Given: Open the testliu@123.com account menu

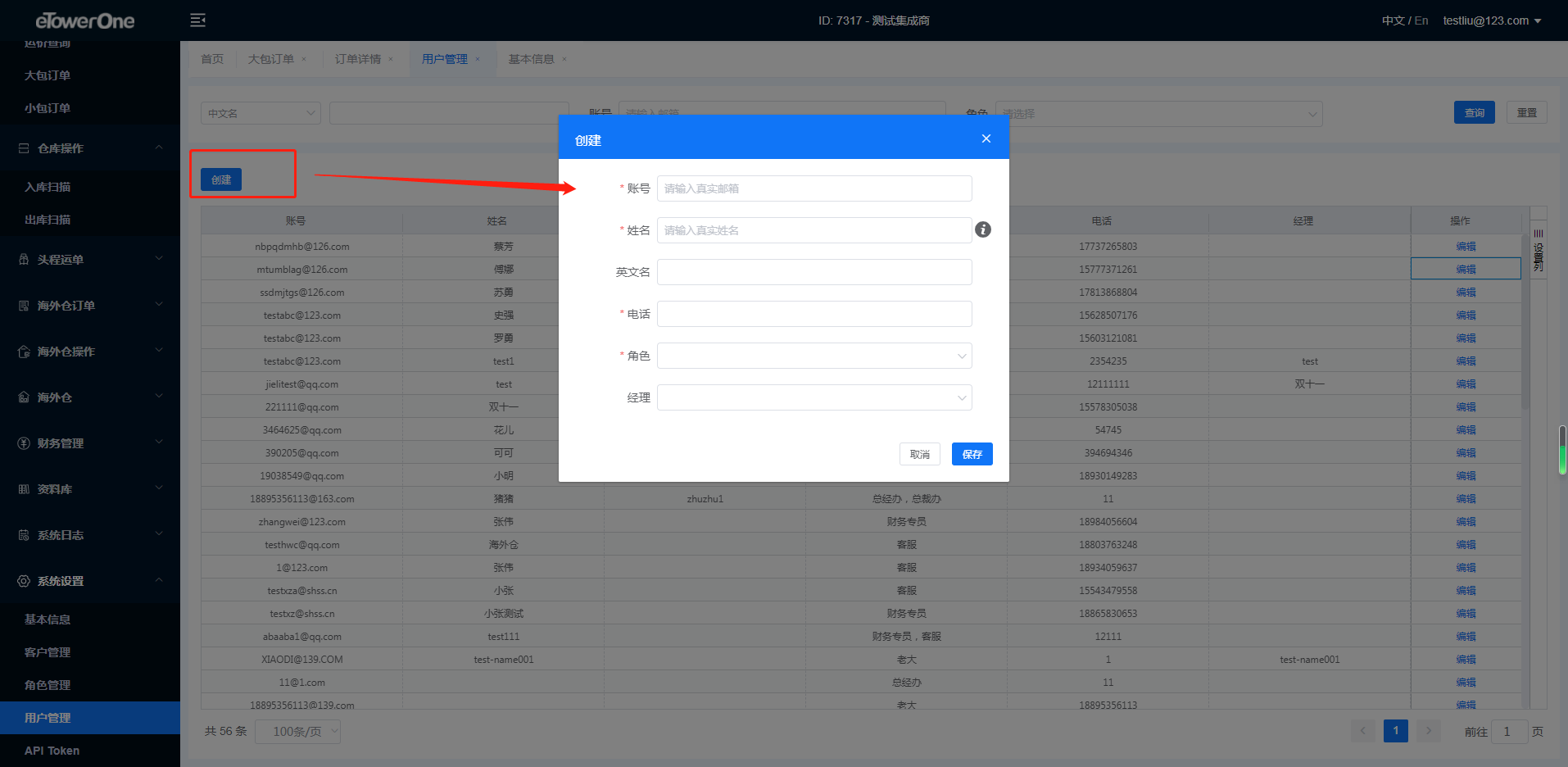Looking at the screenshot, I should click(1492, 20).
